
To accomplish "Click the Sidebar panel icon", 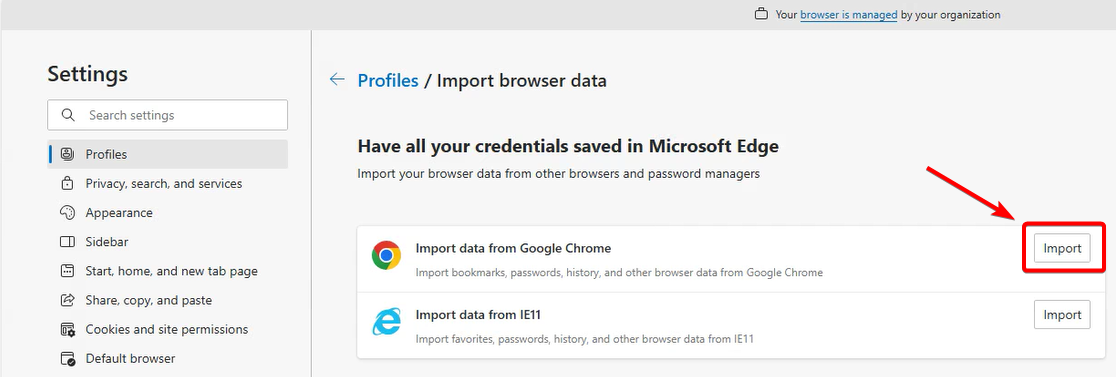I will pyautogui.click(x=68, y=242).
